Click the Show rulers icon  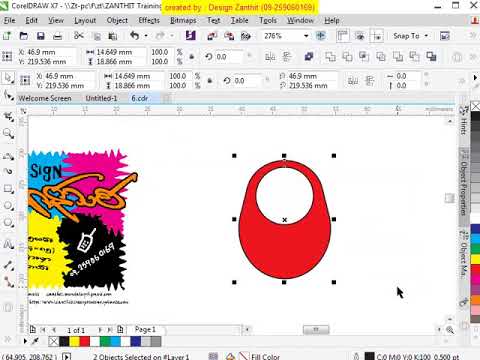click(343, 36)
